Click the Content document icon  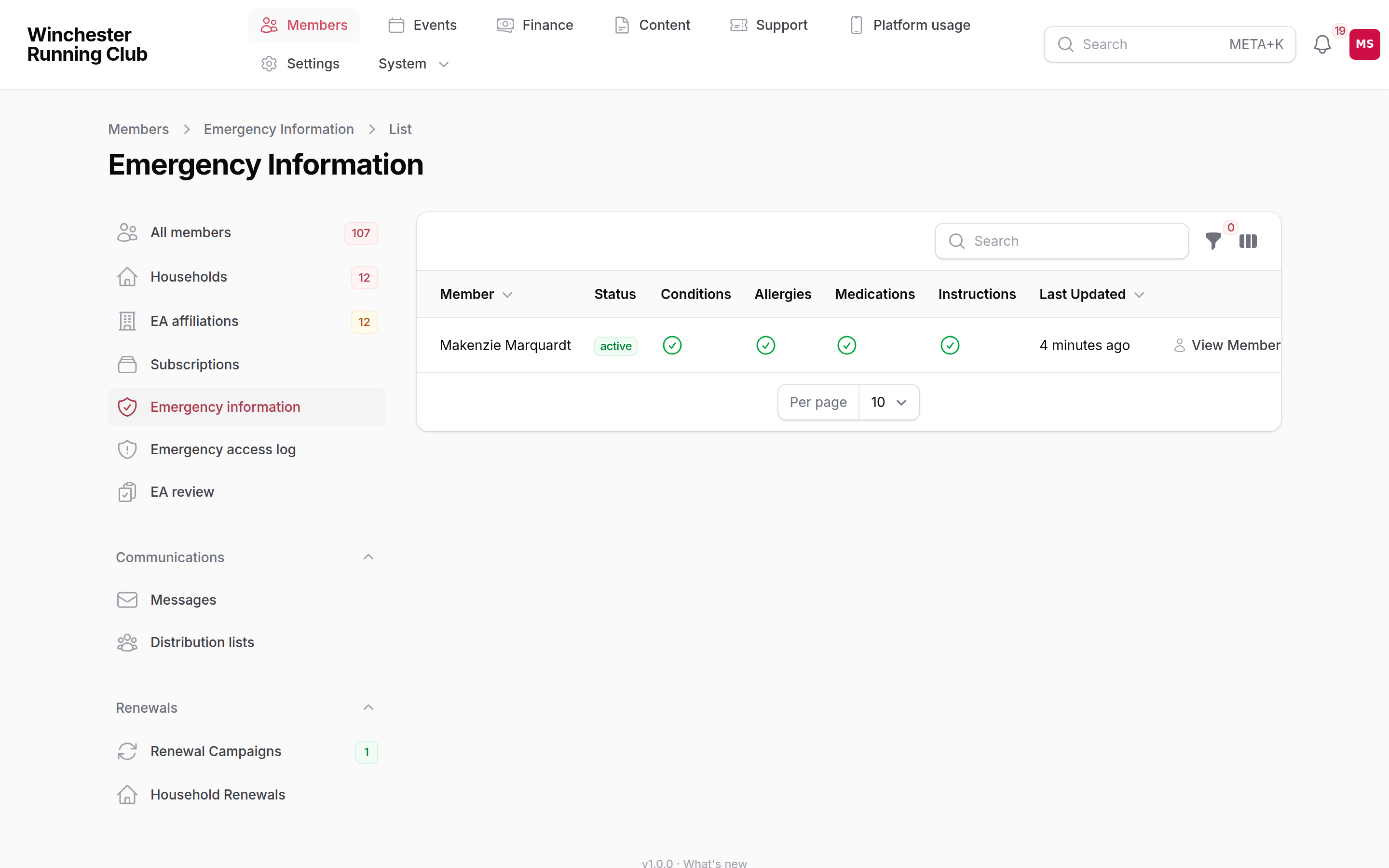point(622,25)
